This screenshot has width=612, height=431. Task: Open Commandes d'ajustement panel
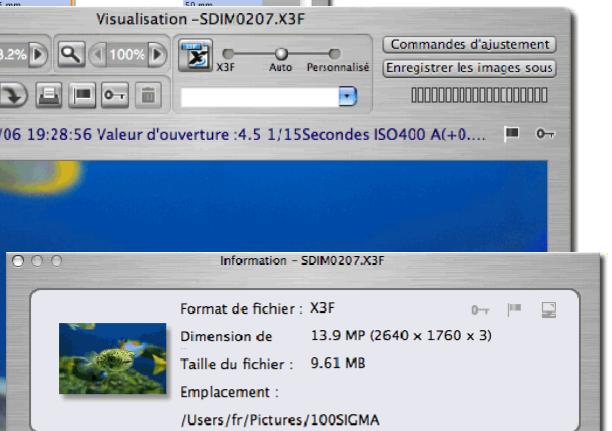(x=470, y=45)
